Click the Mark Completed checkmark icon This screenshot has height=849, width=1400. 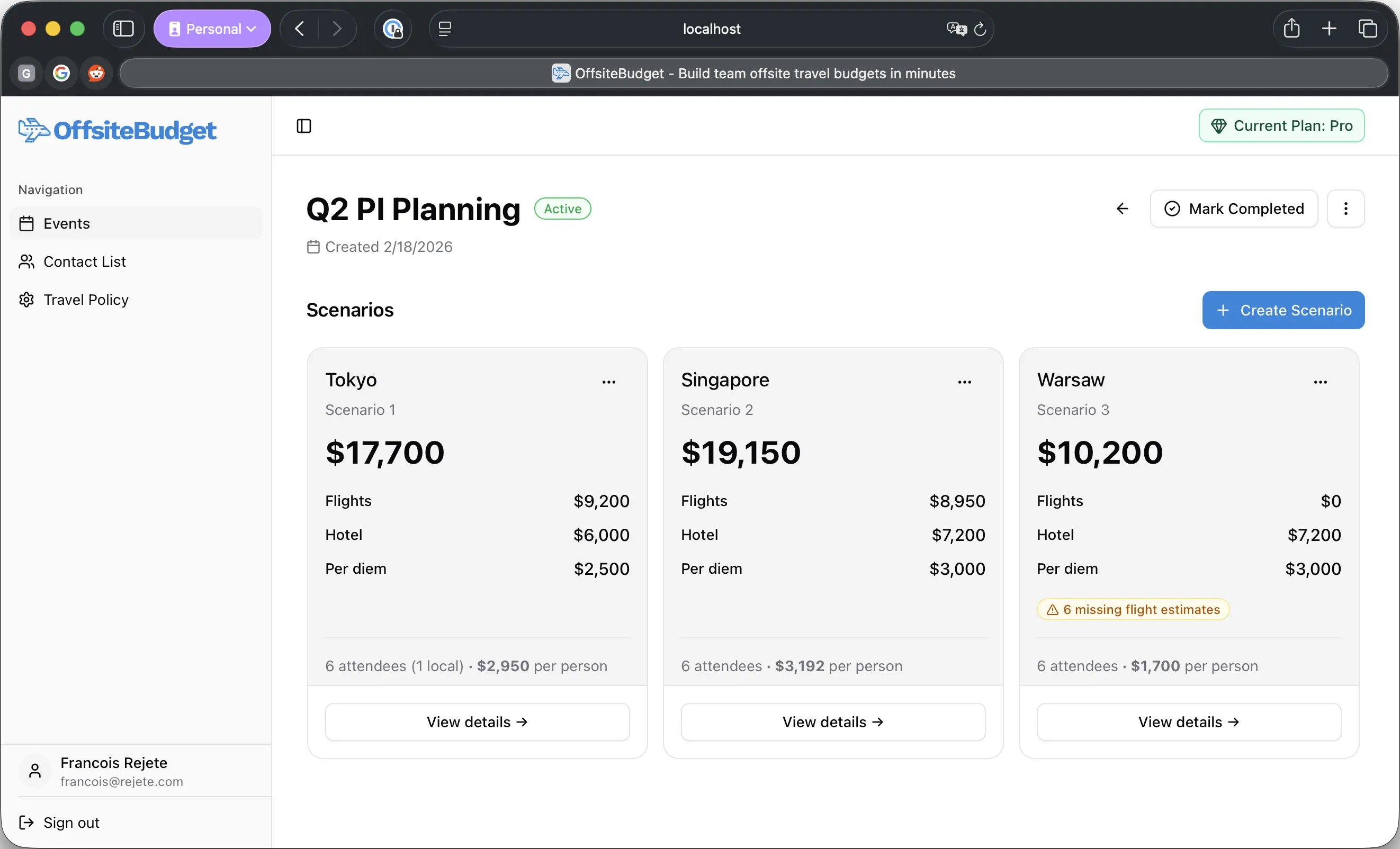click(x=1172, y=209)
